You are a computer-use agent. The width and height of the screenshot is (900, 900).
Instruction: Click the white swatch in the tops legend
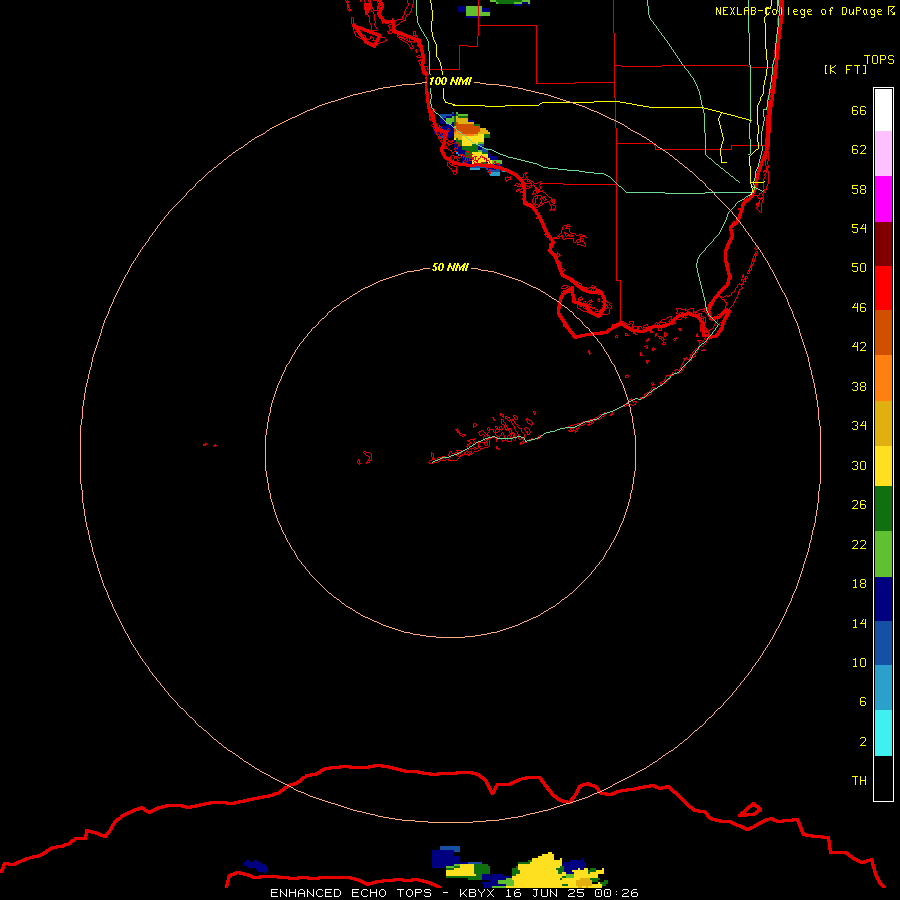pos(883,110)
